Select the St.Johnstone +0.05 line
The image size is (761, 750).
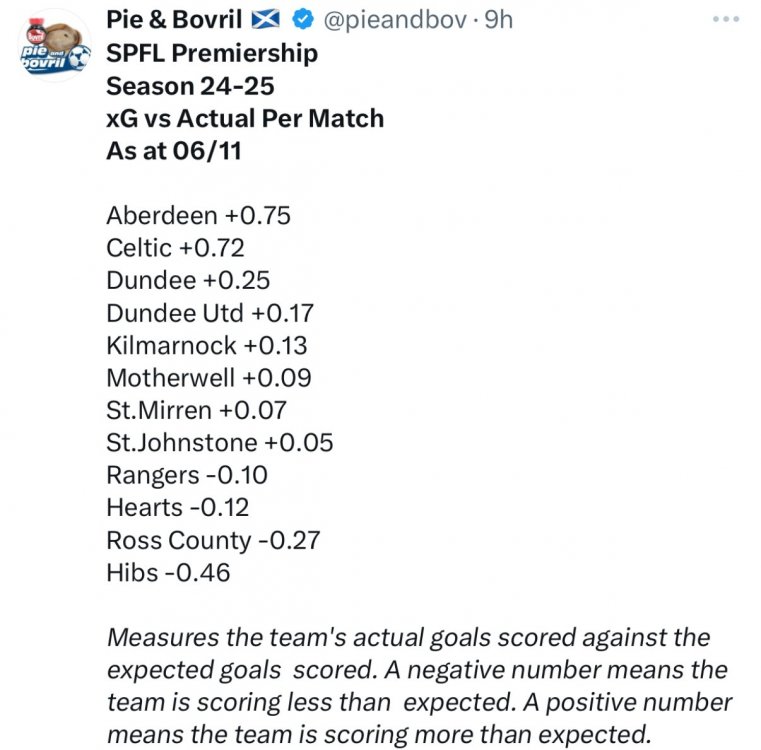pos(220,443)
